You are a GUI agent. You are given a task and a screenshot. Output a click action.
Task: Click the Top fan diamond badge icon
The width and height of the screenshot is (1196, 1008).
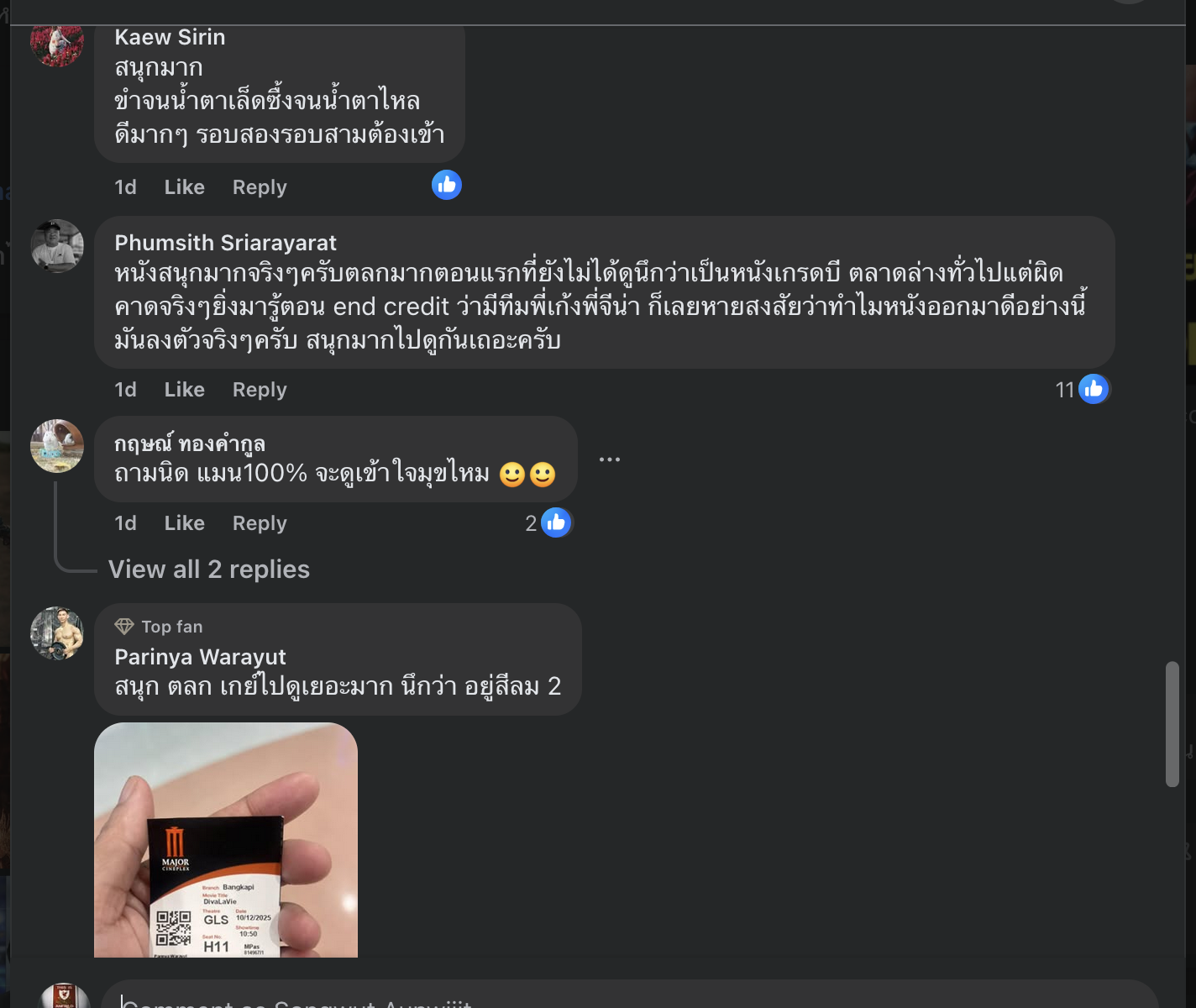(x=124, y=627)
